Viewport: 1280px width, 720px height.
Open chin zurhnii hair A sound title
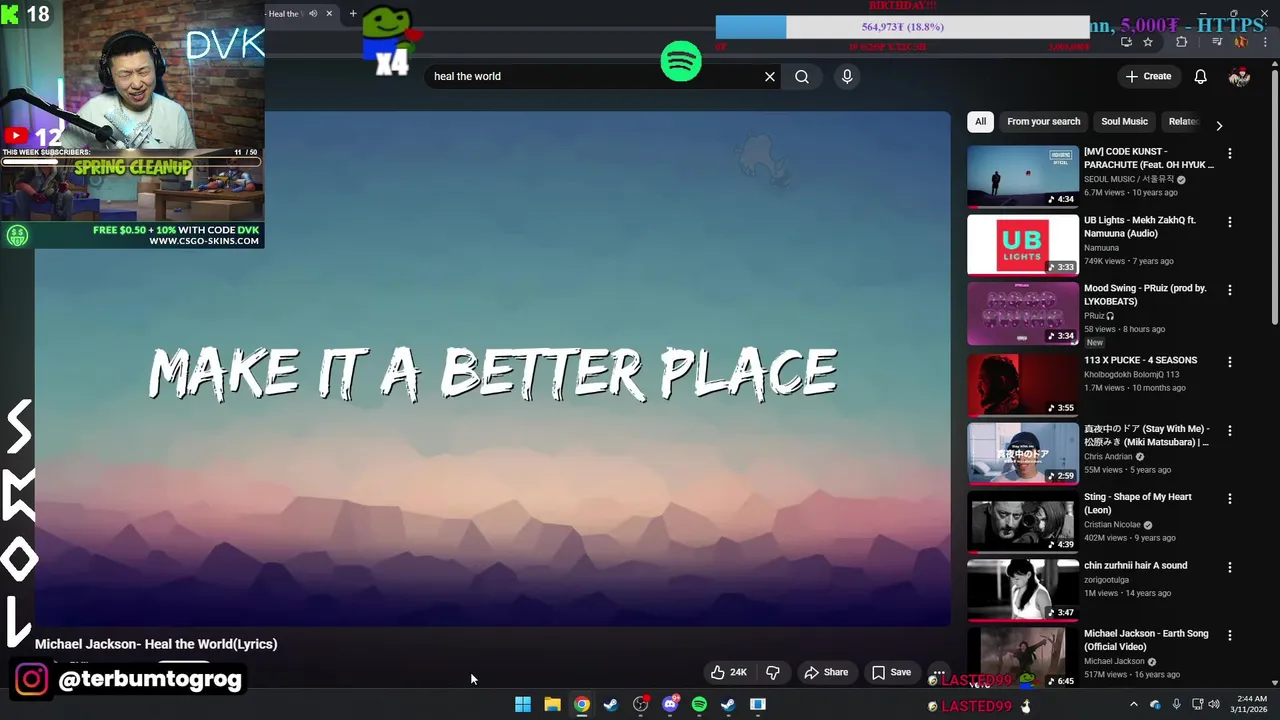(x=1135, y=565)
